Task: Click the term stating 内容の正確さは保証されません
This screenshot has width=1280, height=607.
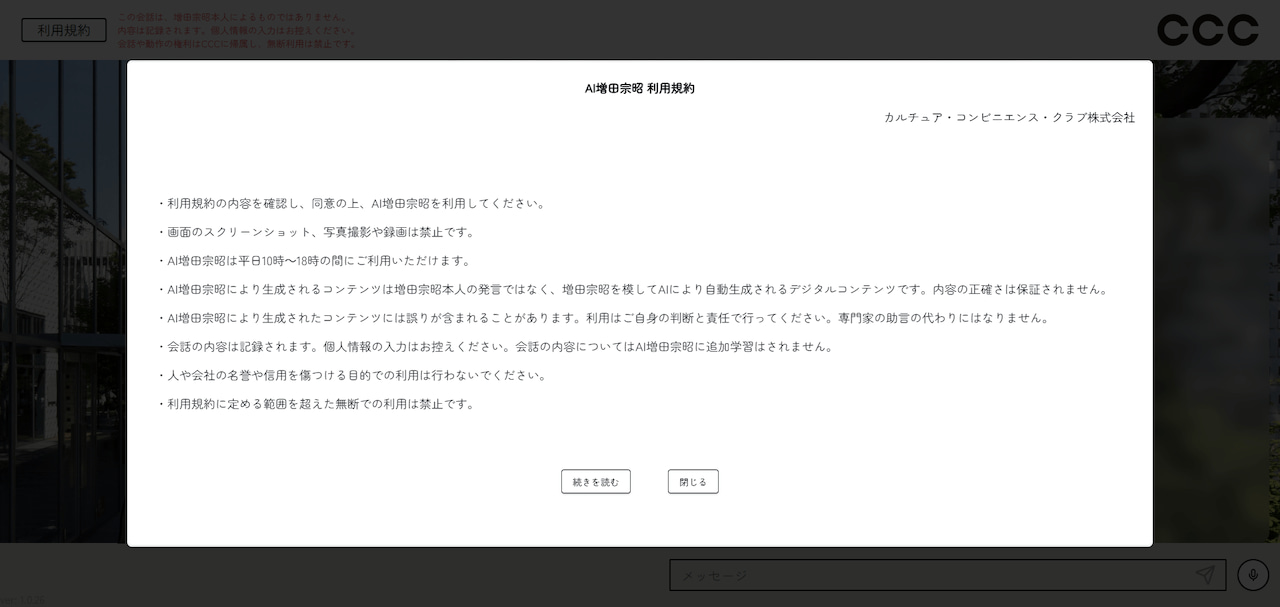Action: point(634,289)
